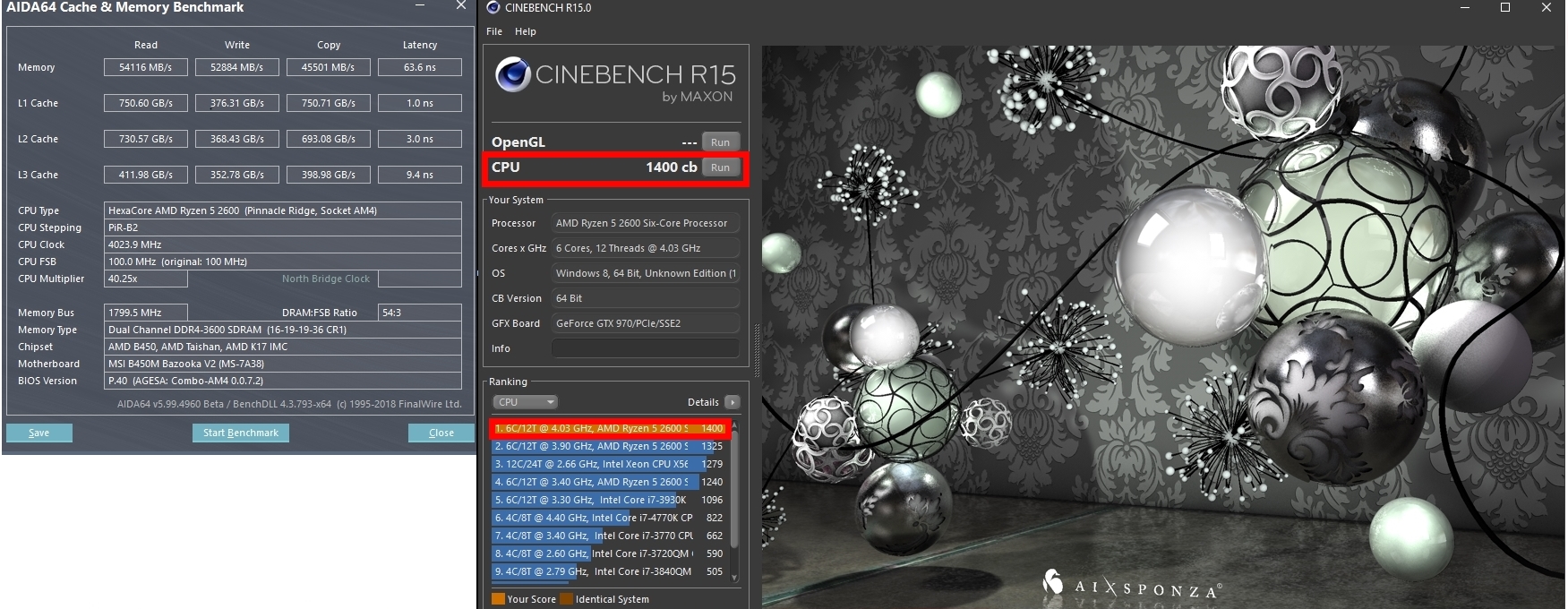Maximize the Cinebench window
The width and height of the screenshot is (1568, 609).
click(x=1505, y=7)
